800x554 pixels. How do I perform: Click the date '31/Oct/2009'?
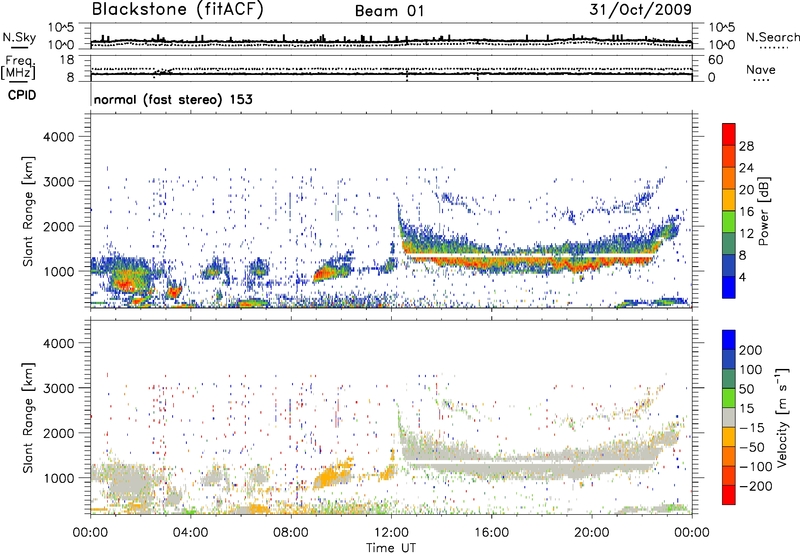click(x=640, y=9)
